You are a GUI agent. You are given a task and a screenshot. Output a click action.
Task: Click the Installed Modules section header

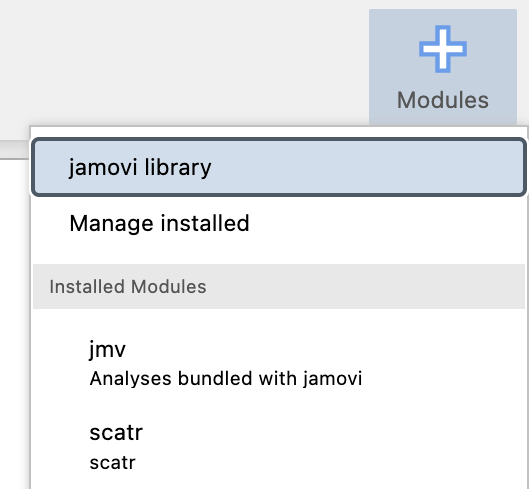pos(279,287)
